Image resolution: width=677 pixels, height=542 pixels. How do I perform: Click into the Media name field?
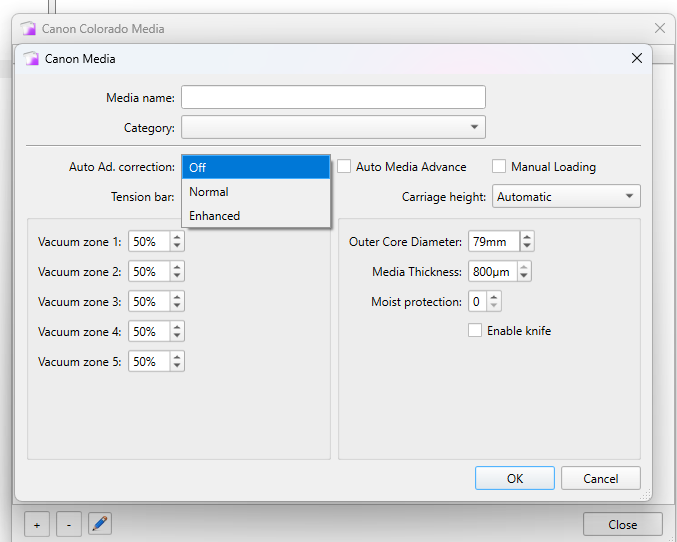coord(333,97)
